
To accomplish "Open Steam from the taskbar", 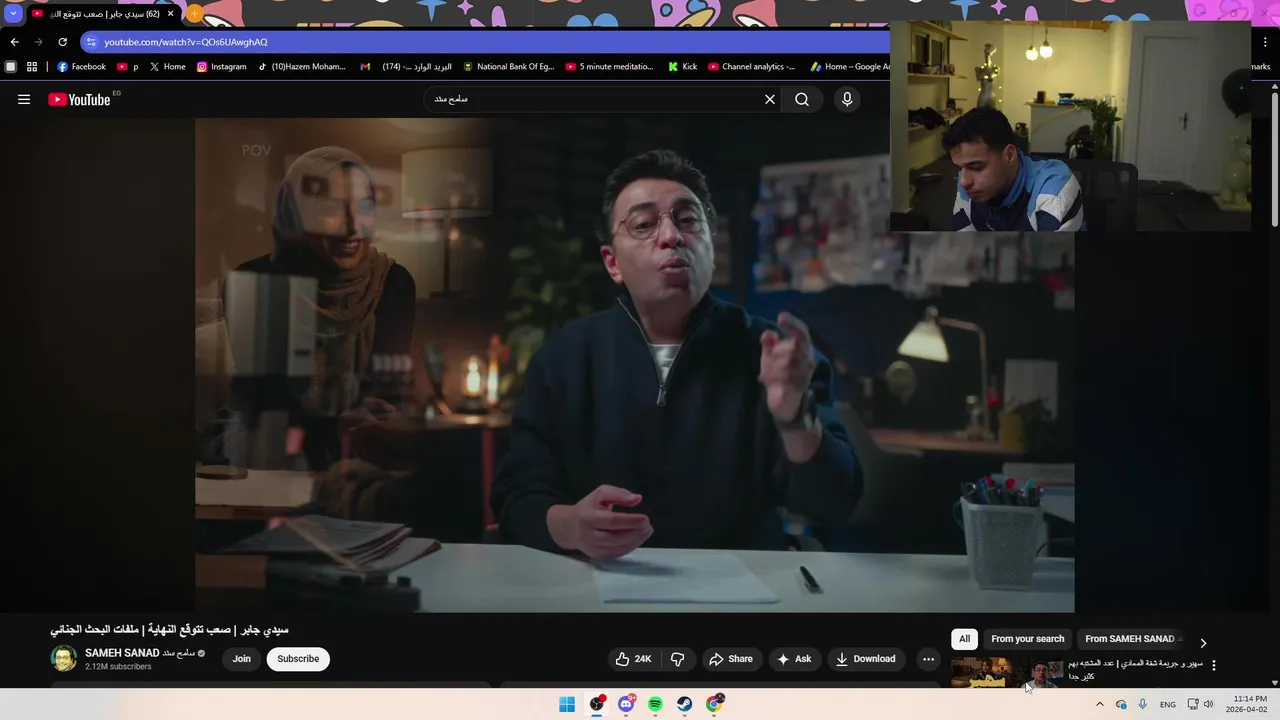I will tap(684, 704).
